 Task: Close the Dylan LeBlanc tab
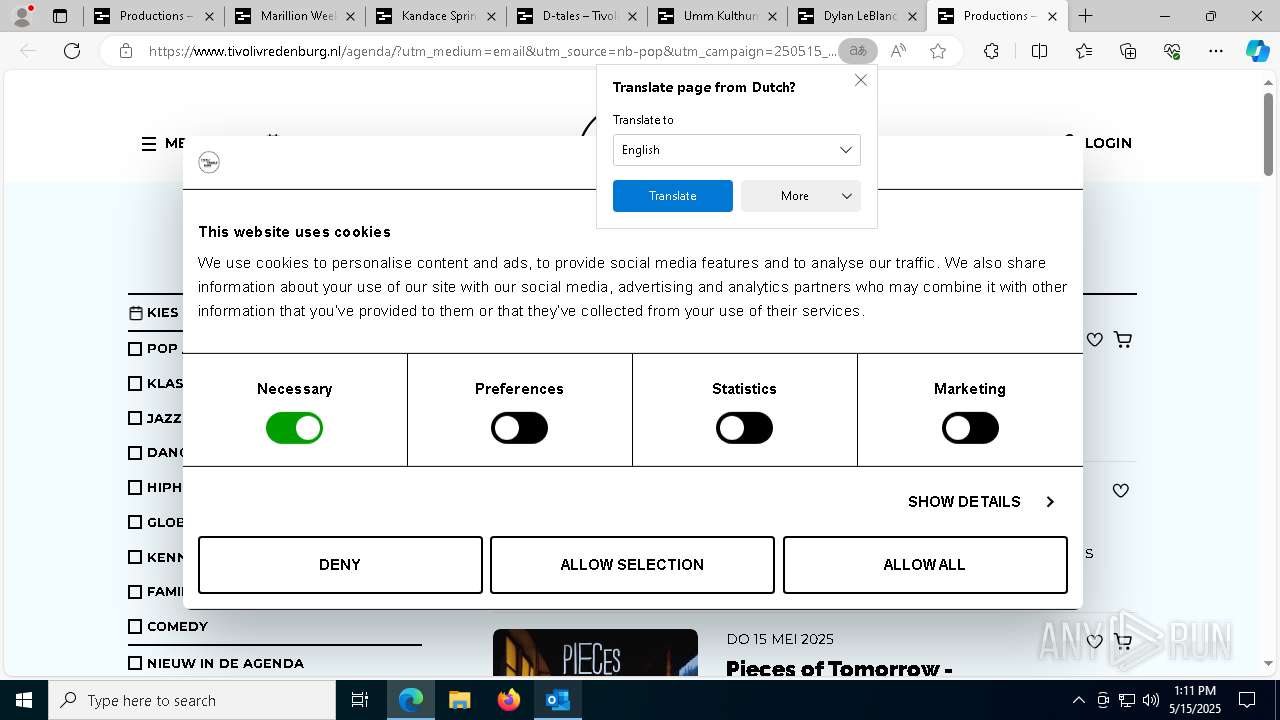(x=912, y=16)
